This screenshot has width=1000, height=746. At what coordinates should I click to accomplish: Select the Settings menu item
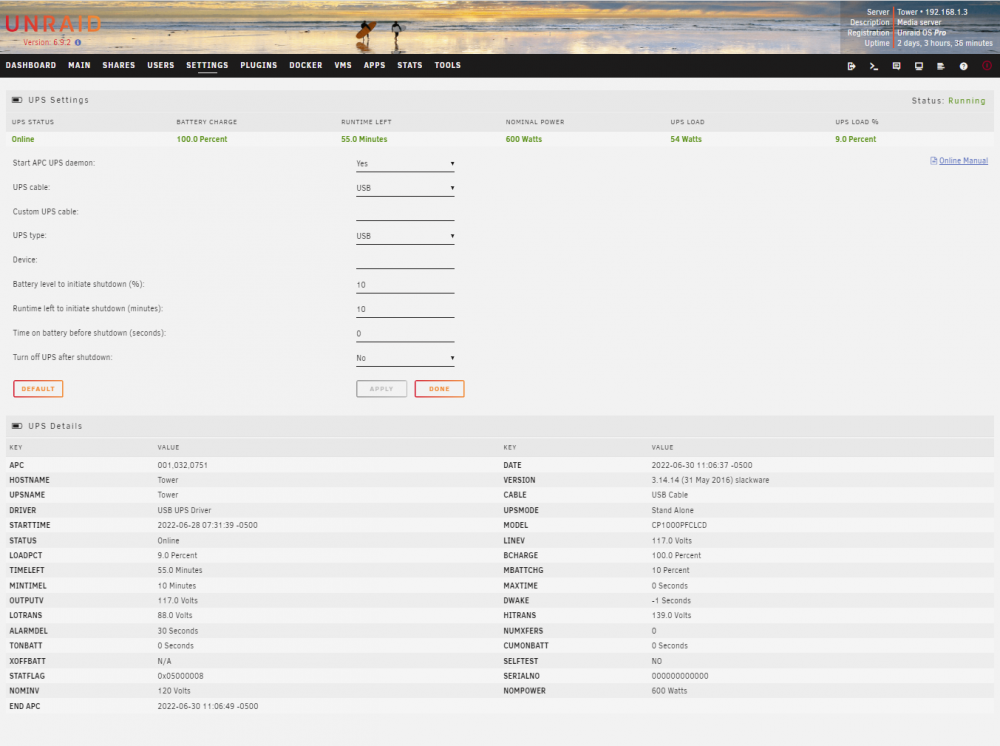(x=207, y=65)
